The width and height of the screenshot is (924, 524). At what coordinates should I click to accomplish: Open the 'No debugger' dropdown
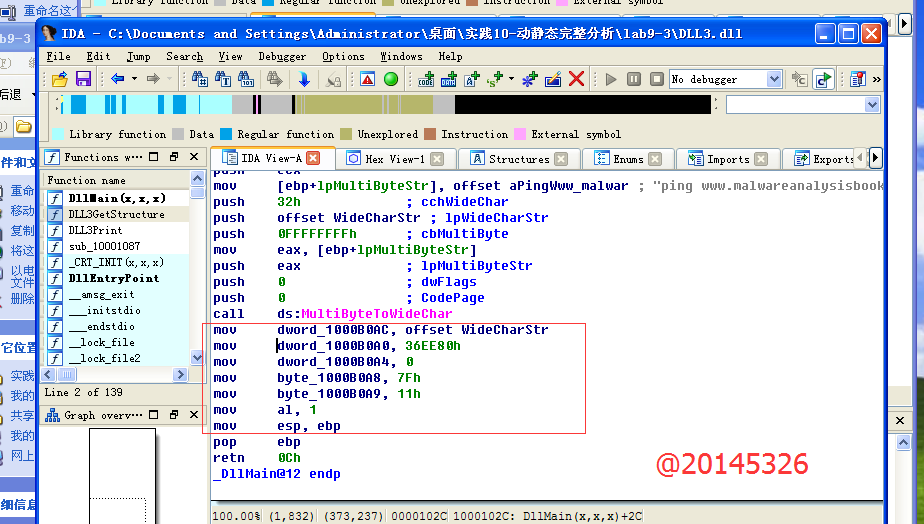774,79
